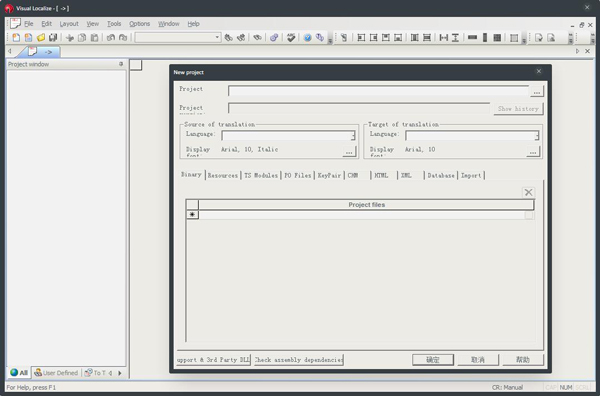Viewport: 600px width, 396px height.
Task: Click the Save all disk icon
Action: pos(53,37)
